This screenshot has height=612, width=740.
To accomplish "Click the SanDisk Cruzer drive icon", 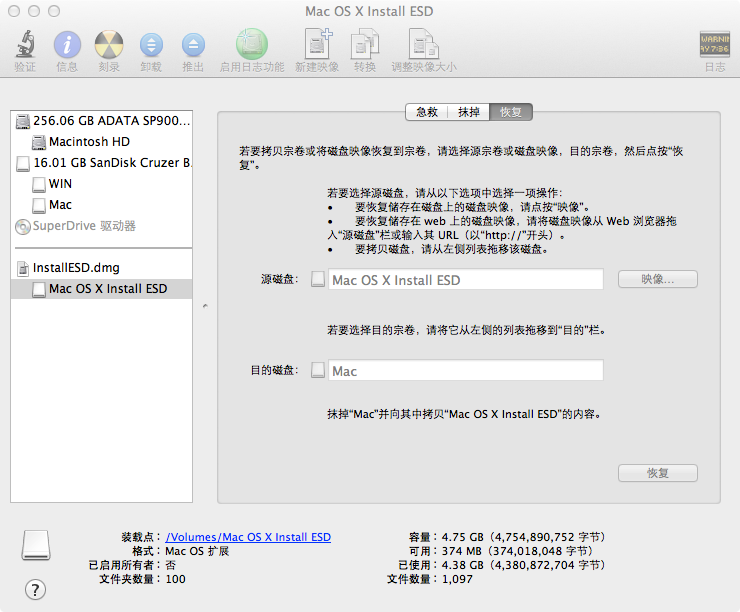I will (x=23, y=163).
